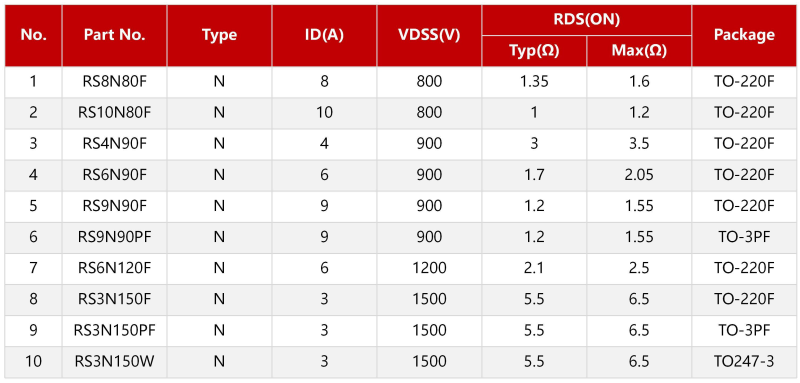The width and height of the screenshot is (800, 383).
Task: Select the TO247-3 package cell
Action: click(x=744, y=362)
